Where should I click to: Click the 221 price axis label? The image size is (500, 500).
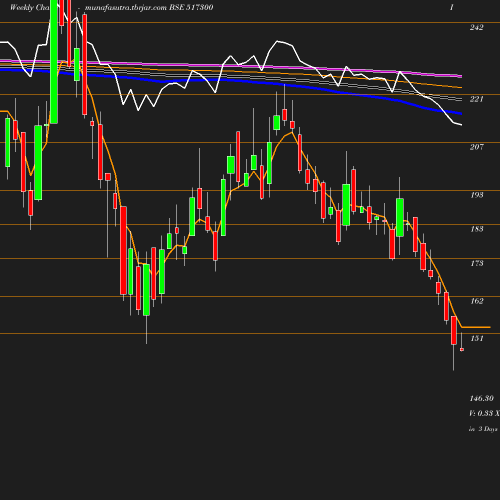point(476,99)
